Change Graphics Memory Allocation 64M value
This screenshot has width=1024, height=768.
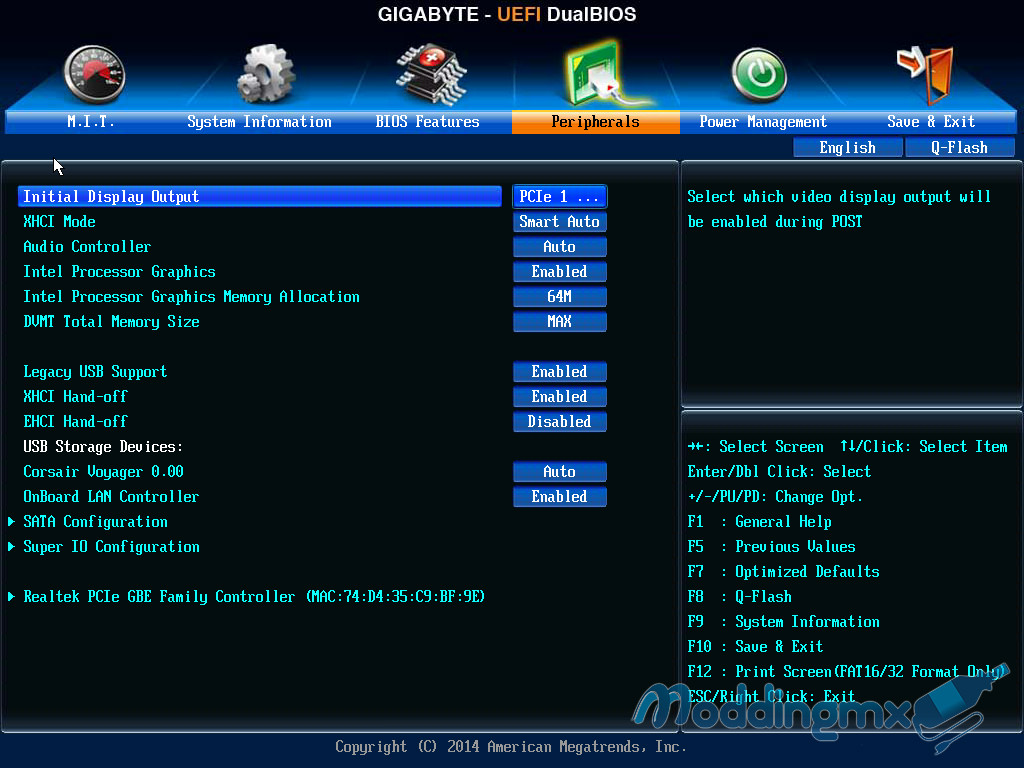click(x=560, y=296)
